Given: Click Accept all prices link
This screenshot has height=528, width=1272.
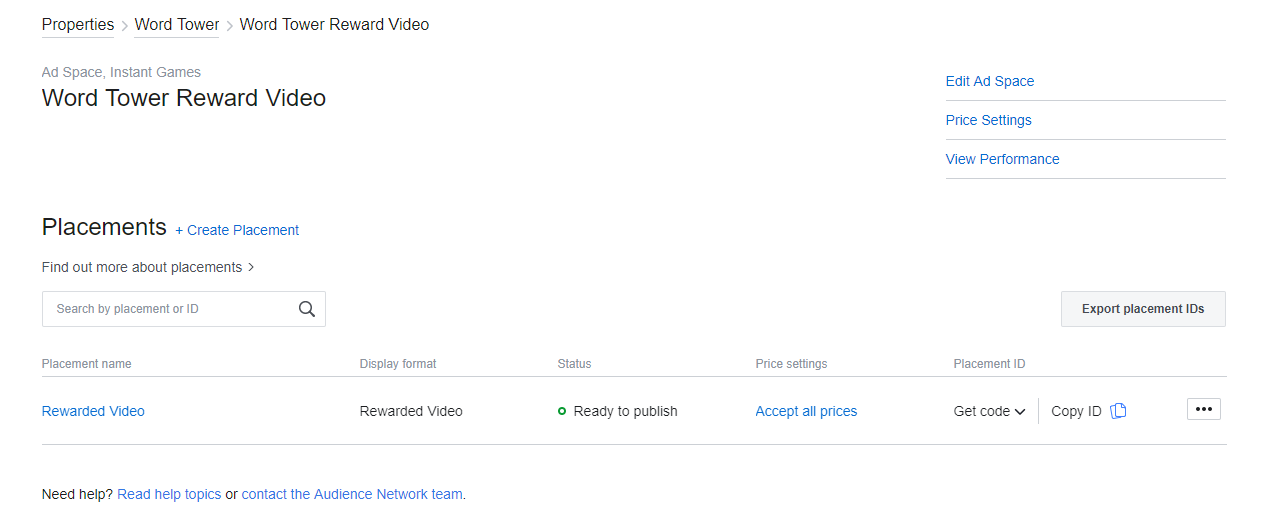Looking at the screenshot, I should click(806, 411).
